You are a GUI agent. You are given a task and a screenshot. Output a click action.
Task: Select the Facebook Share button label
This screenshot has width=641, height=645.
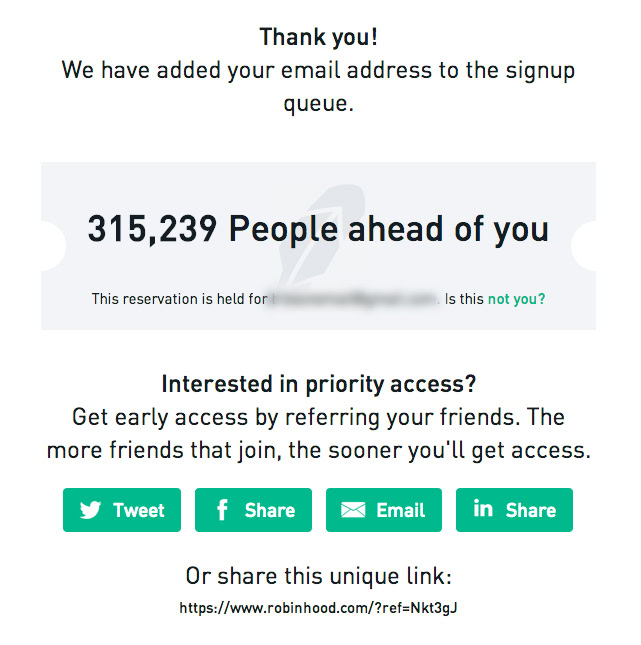pos(270,510)
